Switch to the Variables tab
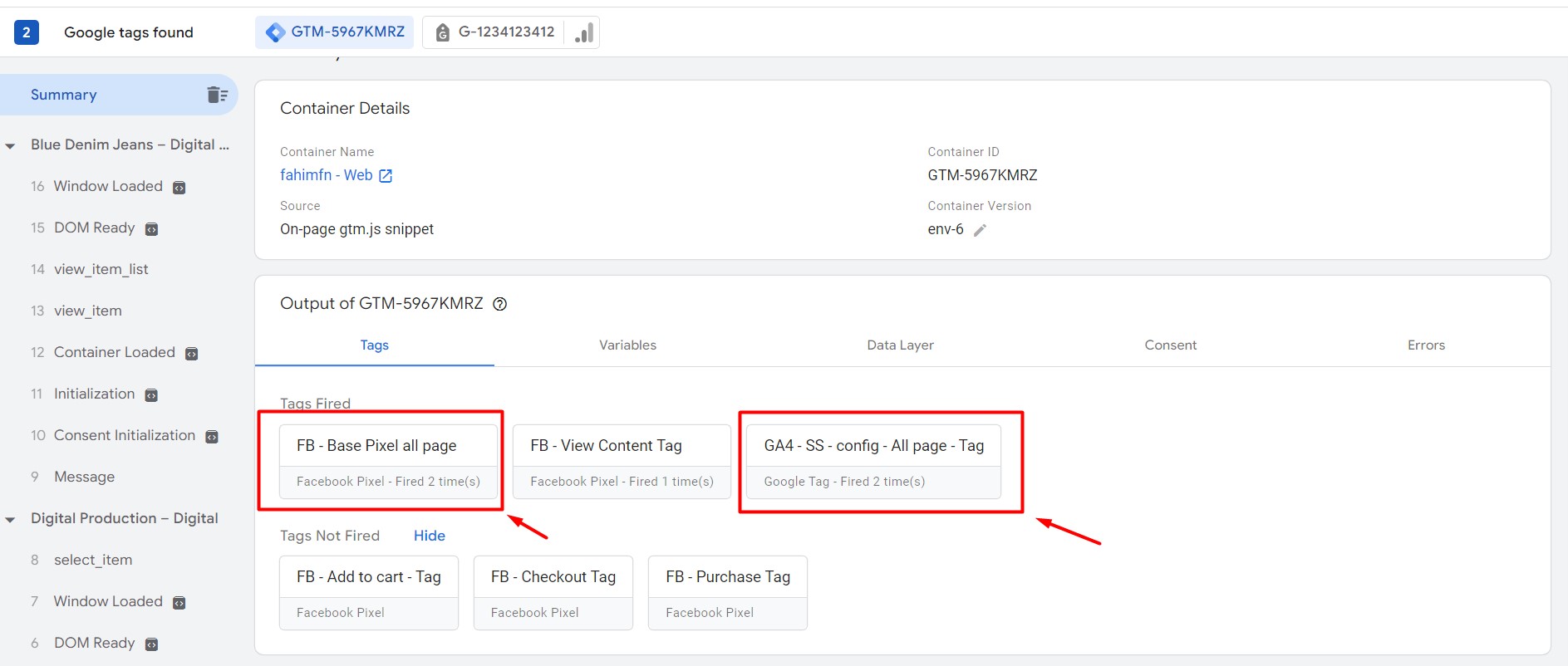This screenshot has width=1568, height=666. click(628, 345)
